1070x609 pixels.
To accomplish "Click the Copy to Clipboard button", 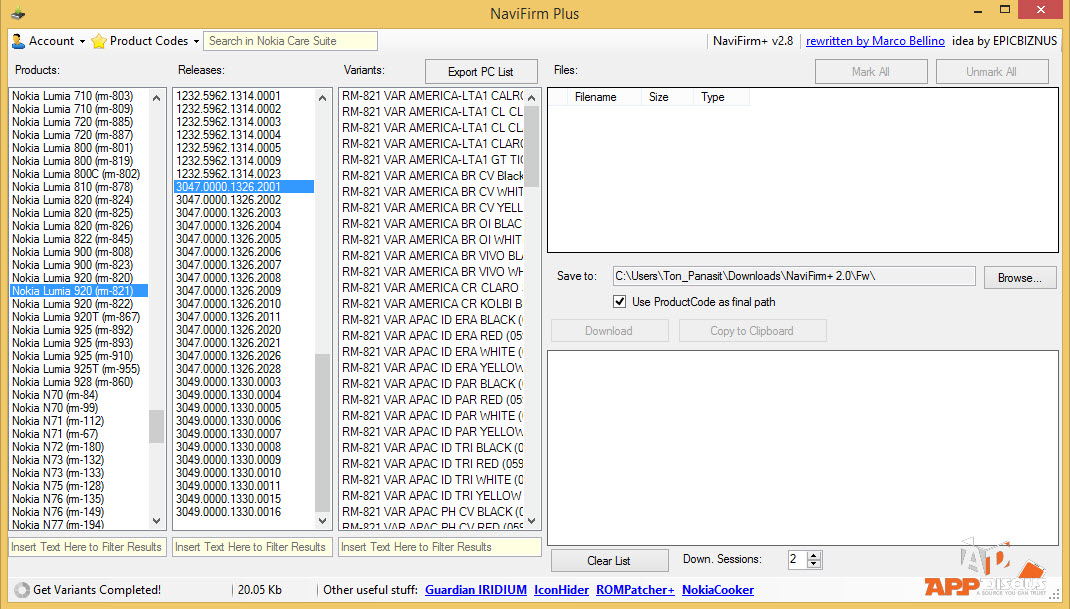I will coord(752,331).
